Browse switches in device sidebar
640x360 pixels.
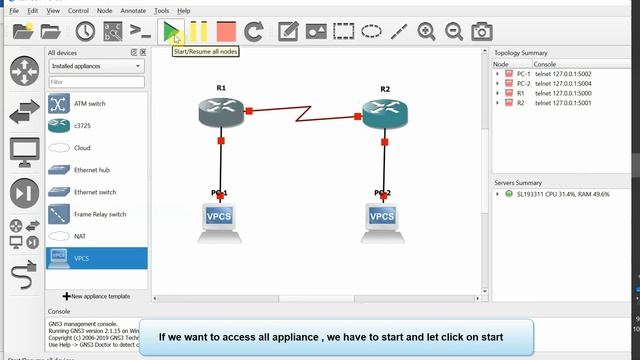point(24,111)
